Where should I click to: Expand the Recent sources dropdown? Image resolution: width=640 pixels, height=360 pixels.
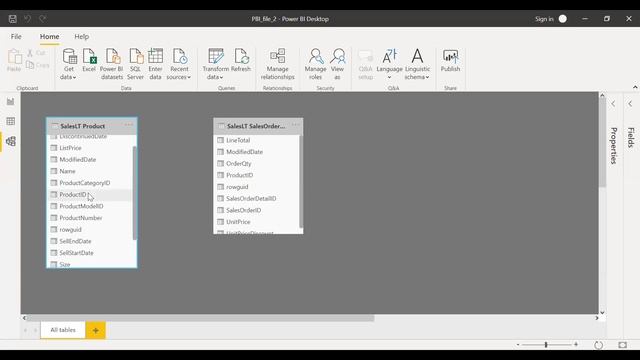coord(179,64)
